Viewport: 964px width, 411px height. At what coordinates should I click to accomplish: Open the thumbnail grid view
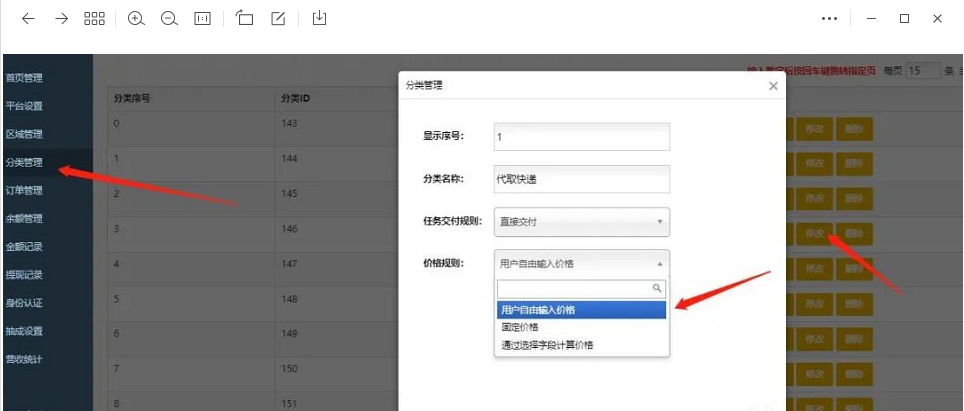[x=94, y=19]
